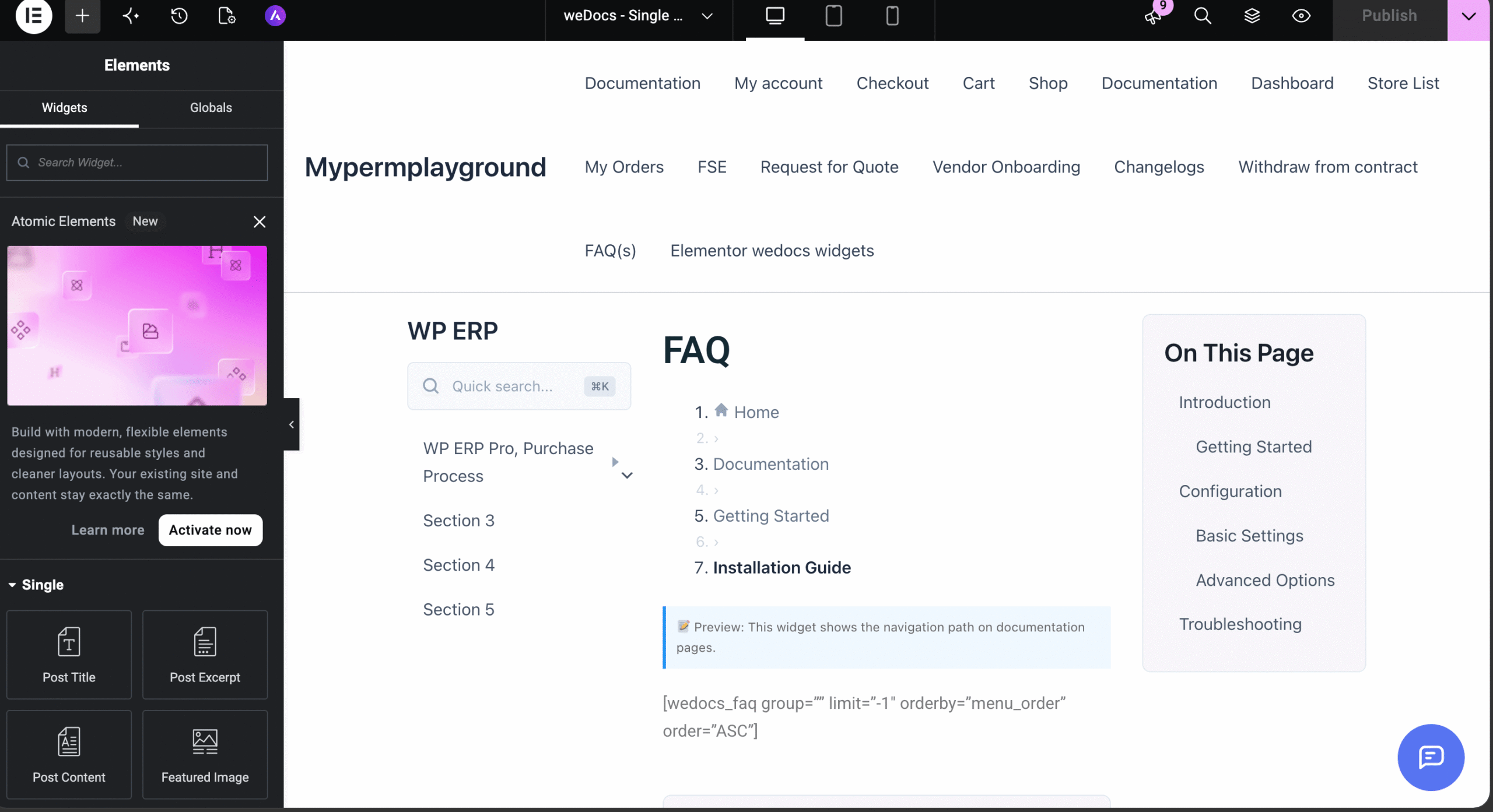This screenshot has height=812, width=1493.
Task: Click the Learn more link
Action: [108, 530]
